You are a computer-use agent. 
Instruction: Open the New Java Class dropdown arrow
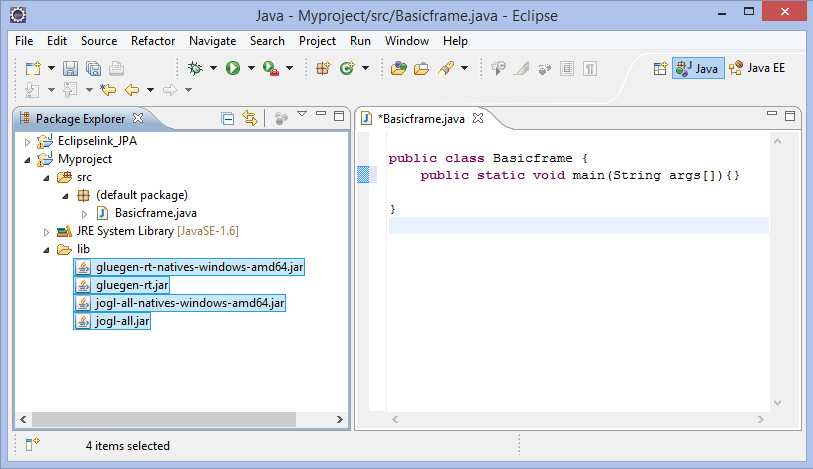coord(366,68)
